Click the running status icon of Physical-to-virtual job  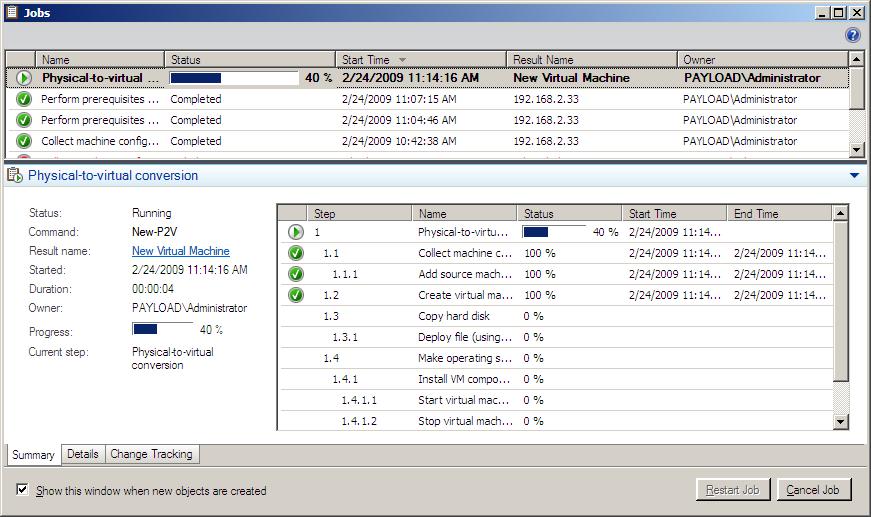tap(24, 78)
